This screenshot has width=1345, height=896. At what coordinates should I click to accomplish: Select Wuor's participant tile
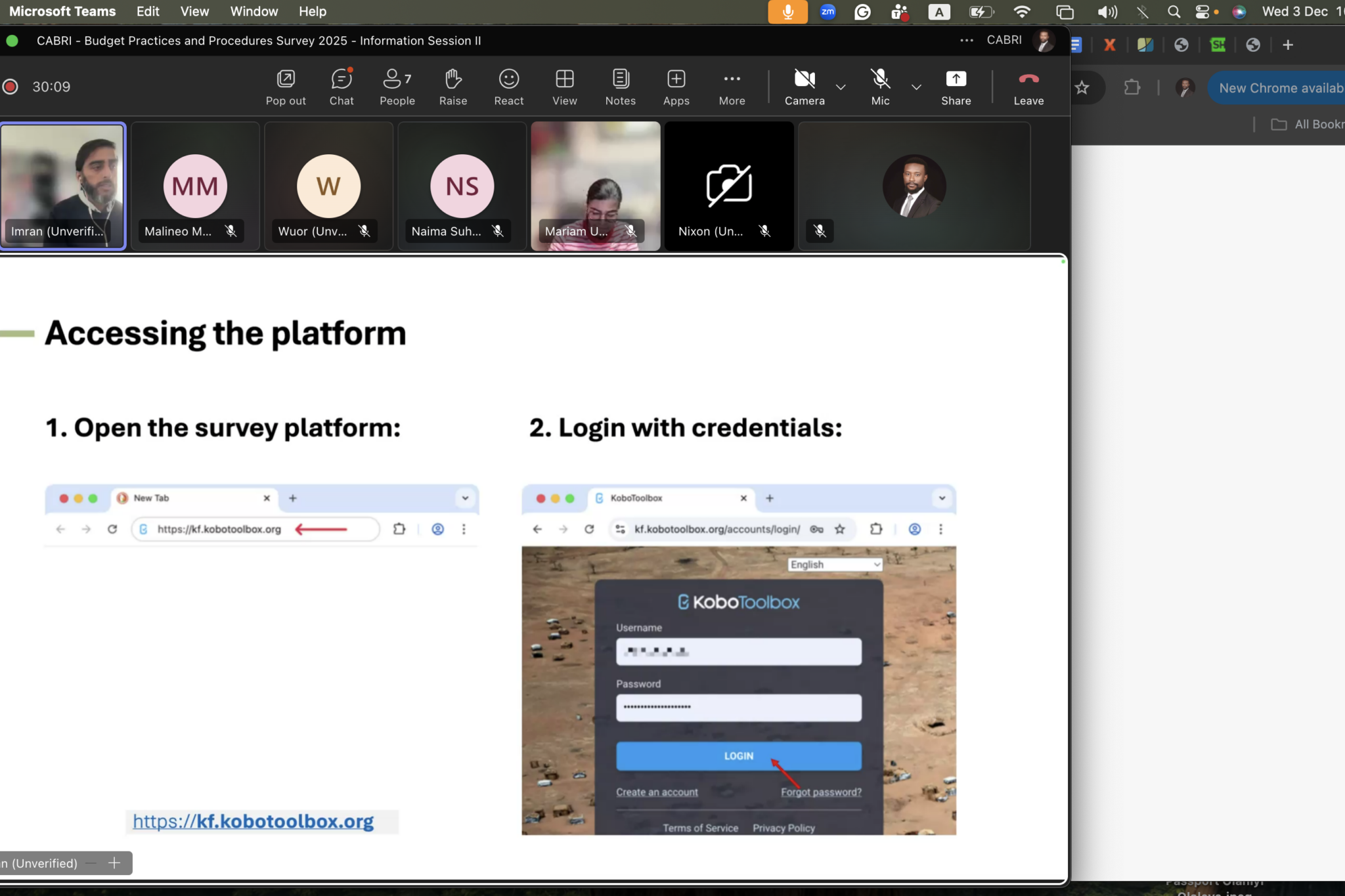tap(328, 186)
